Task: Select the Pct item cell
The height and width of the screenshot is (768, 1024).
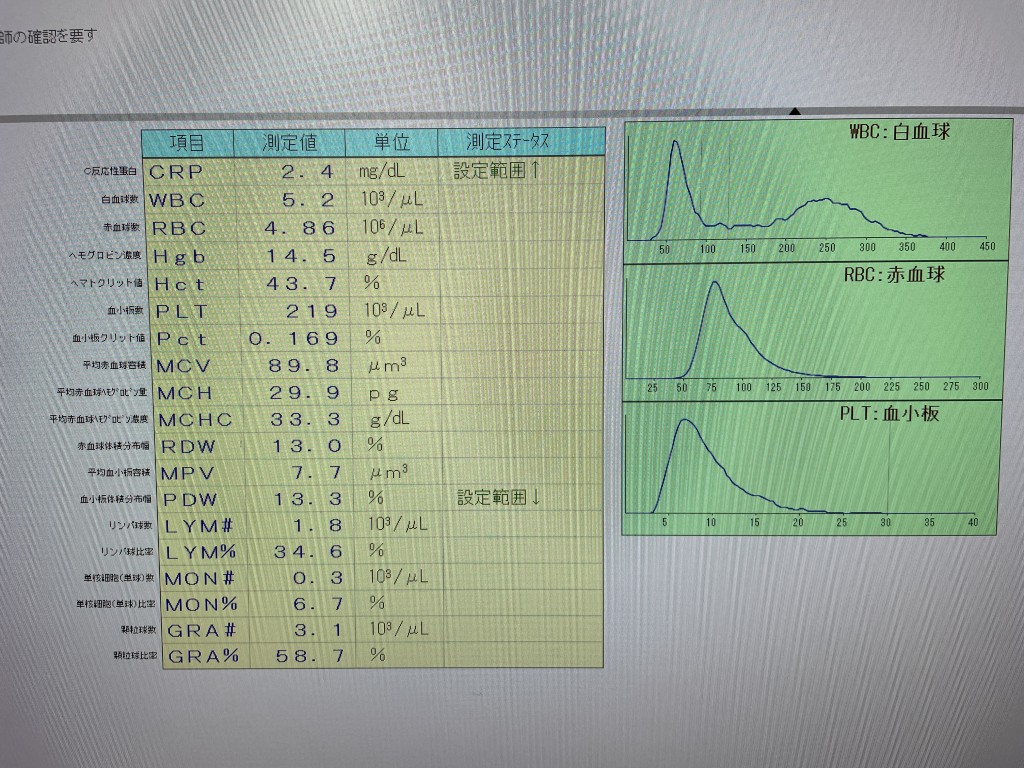Action: [x=198, y=340]
